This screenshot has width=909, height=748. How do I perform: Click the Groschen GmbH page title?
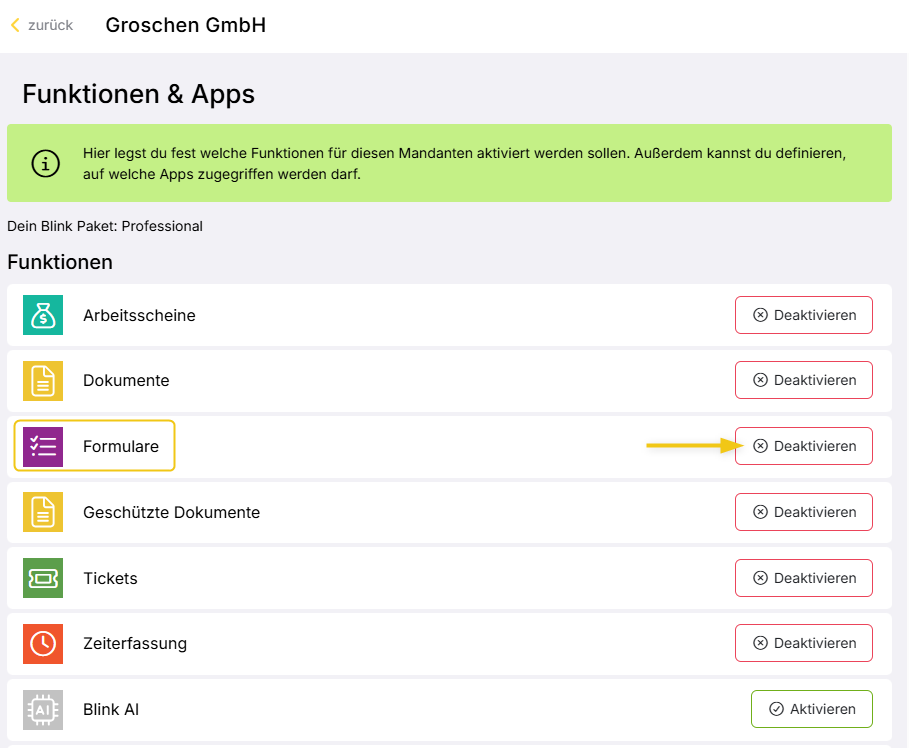pos(185,25)
